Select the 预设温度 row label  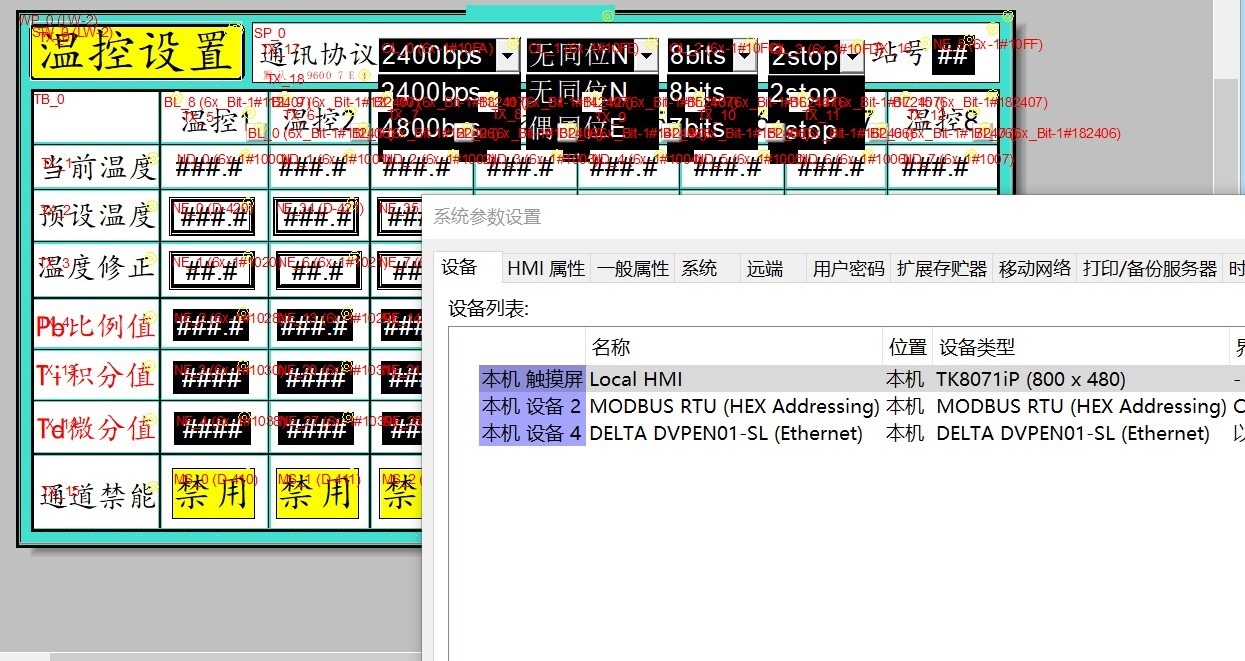(x=97, y=215)
